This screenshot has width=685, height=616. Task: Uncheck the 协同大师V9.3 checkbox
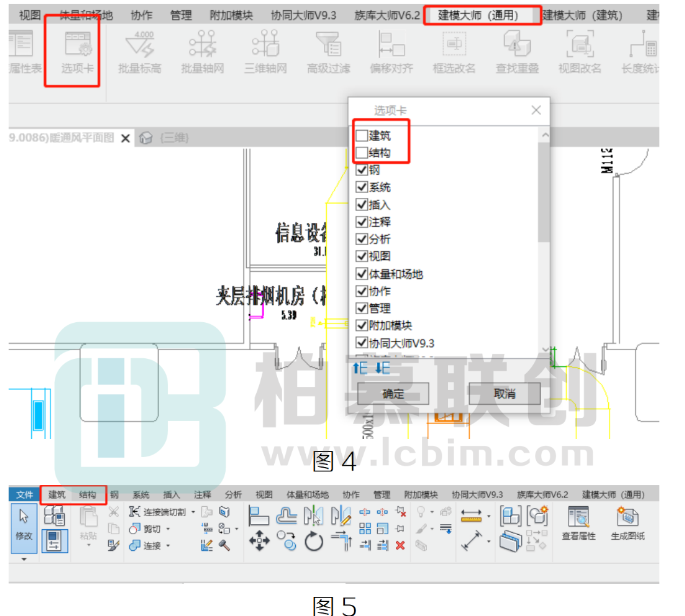(361, 343)
